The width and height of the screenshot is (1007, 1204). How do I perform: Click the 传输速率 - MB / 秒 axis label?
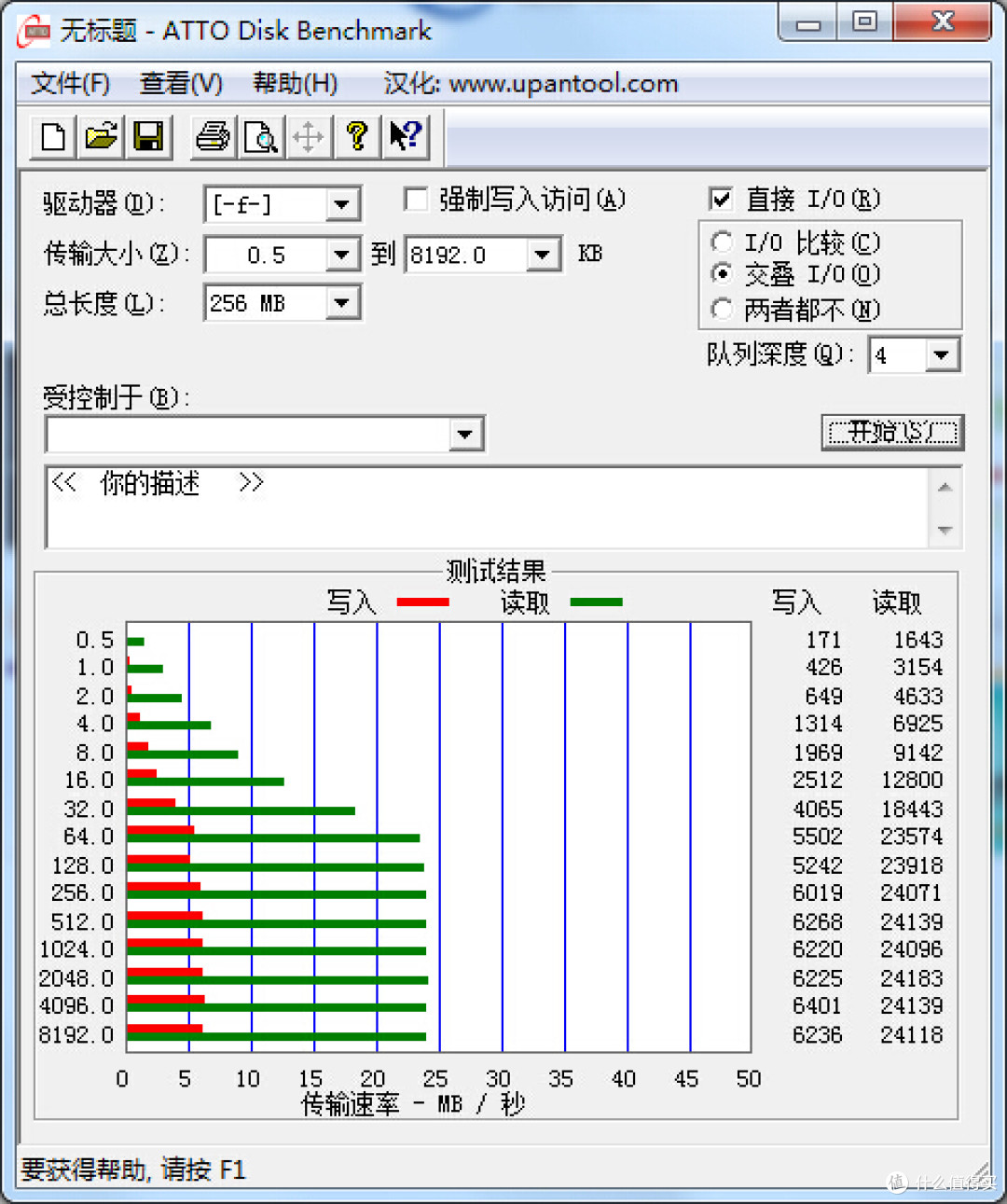[x=413, y=1104]
